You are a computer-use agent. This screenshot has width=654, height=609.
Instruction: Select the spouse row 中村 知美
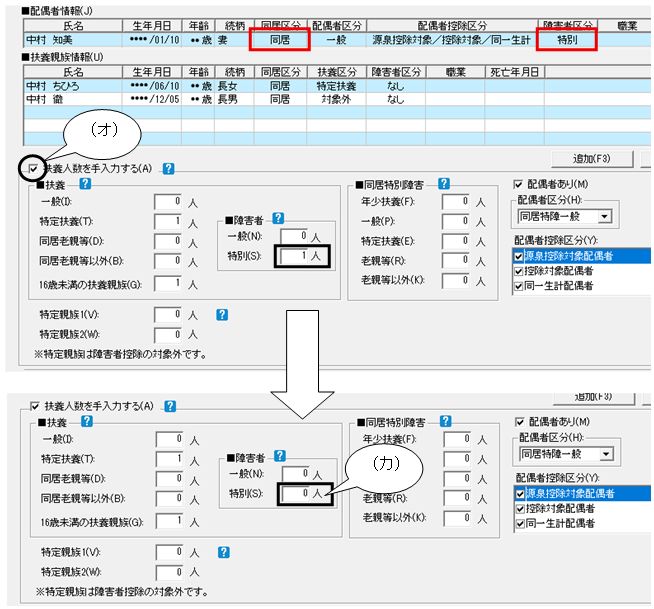pos(337,40)
